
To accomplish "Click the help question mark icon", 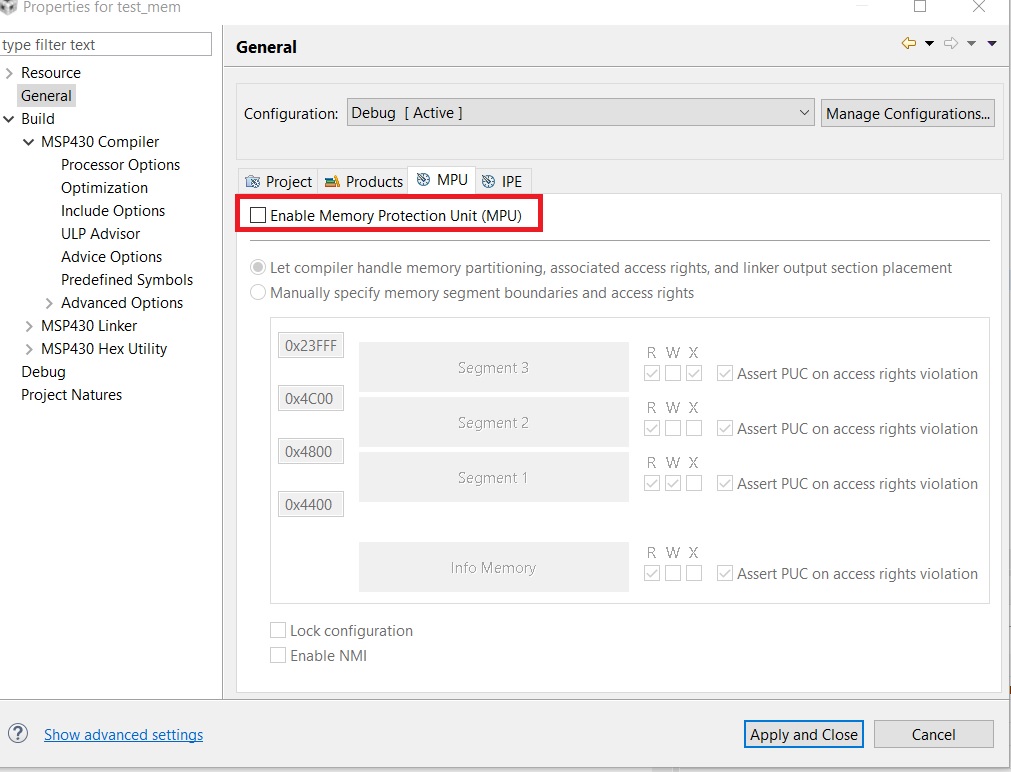I will [19, 734].
